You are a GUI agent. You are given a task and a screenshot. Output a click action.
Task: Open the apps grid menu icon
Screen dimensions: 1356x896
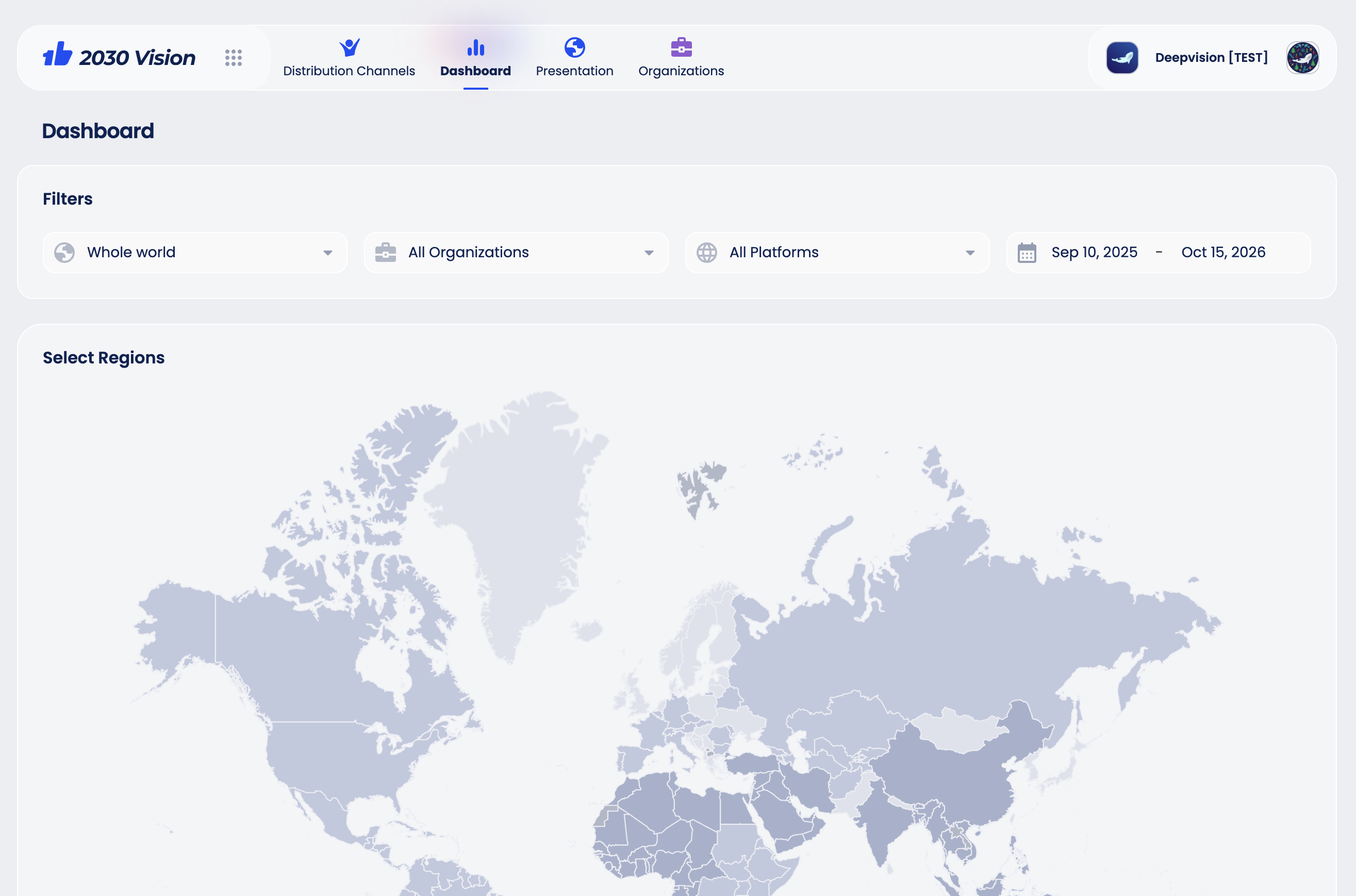(x=233, y=58)
